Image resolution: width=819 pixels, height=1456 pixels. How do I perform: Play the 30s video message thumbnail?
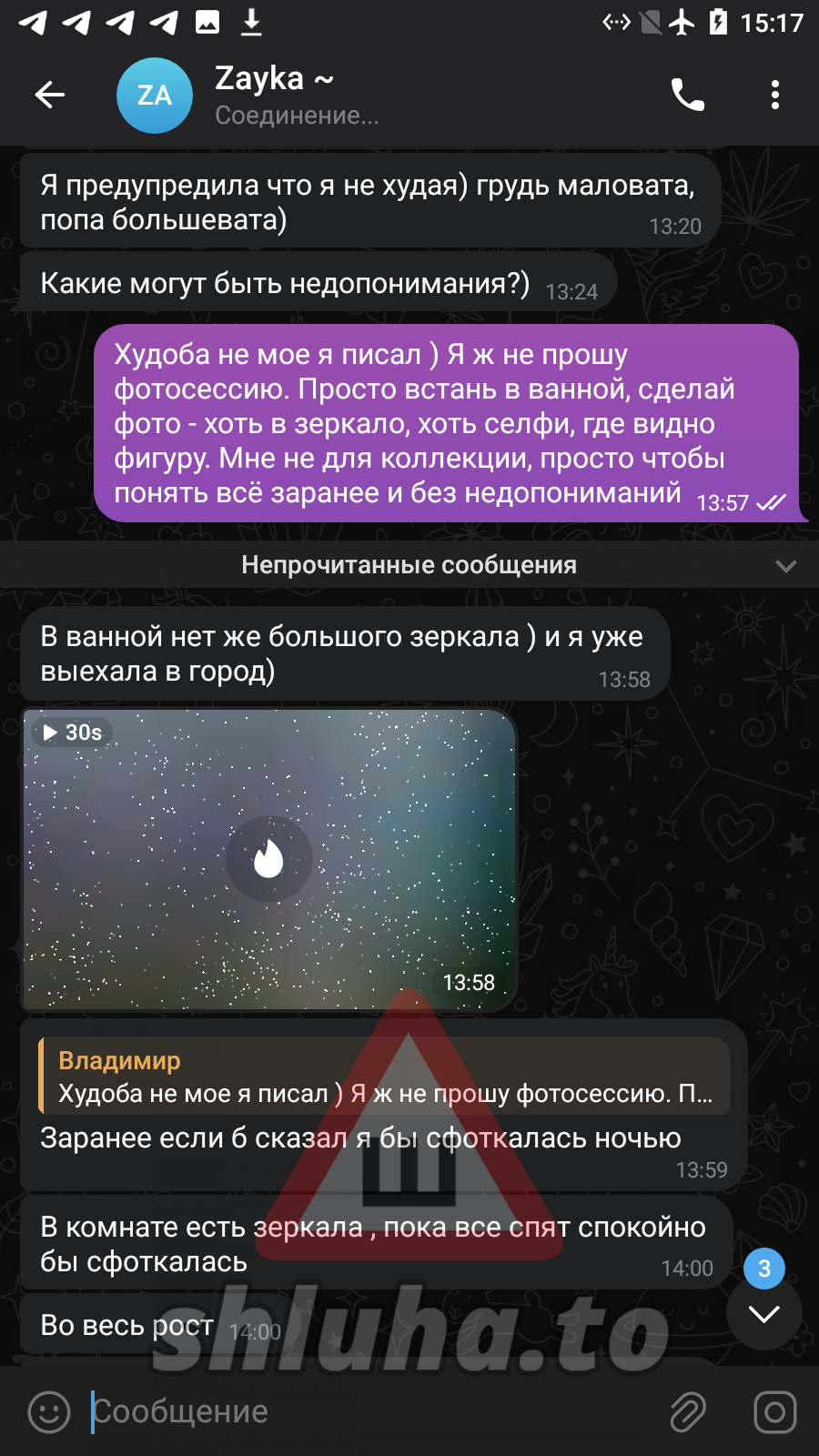tap(268, 860)
